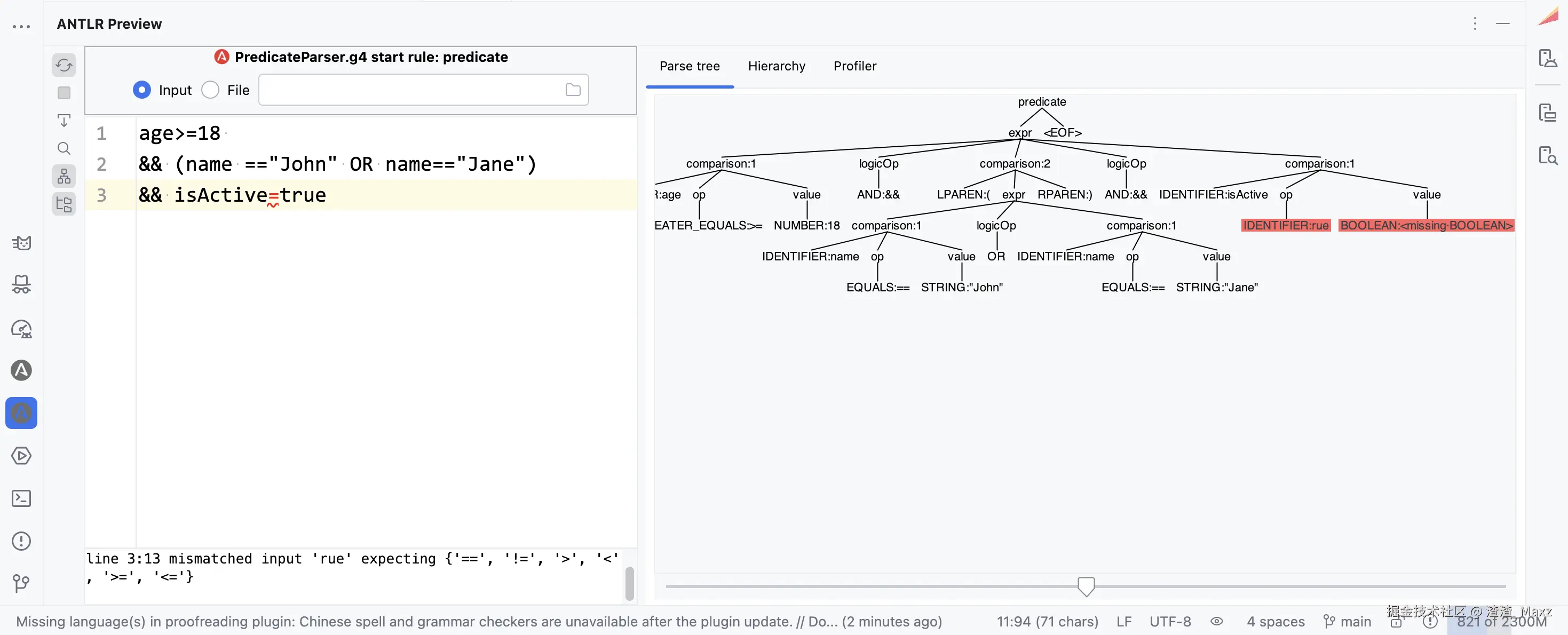Select the File radio button
The height and width of the screenshot is (635, 1568).
pyautogui.click(x=210, y=90)
